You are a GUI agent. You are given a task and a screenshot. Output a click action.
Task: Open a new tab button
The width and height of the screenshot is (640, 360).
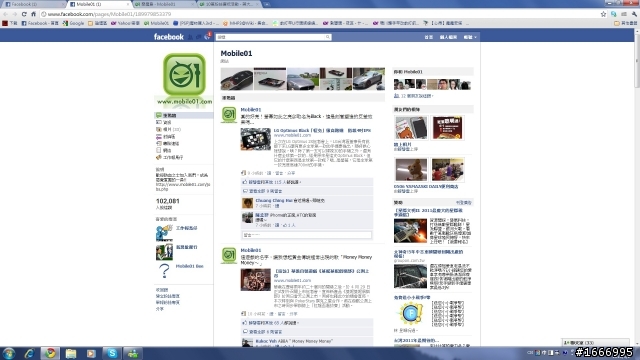pyautogui.click(x=267, y=4)
